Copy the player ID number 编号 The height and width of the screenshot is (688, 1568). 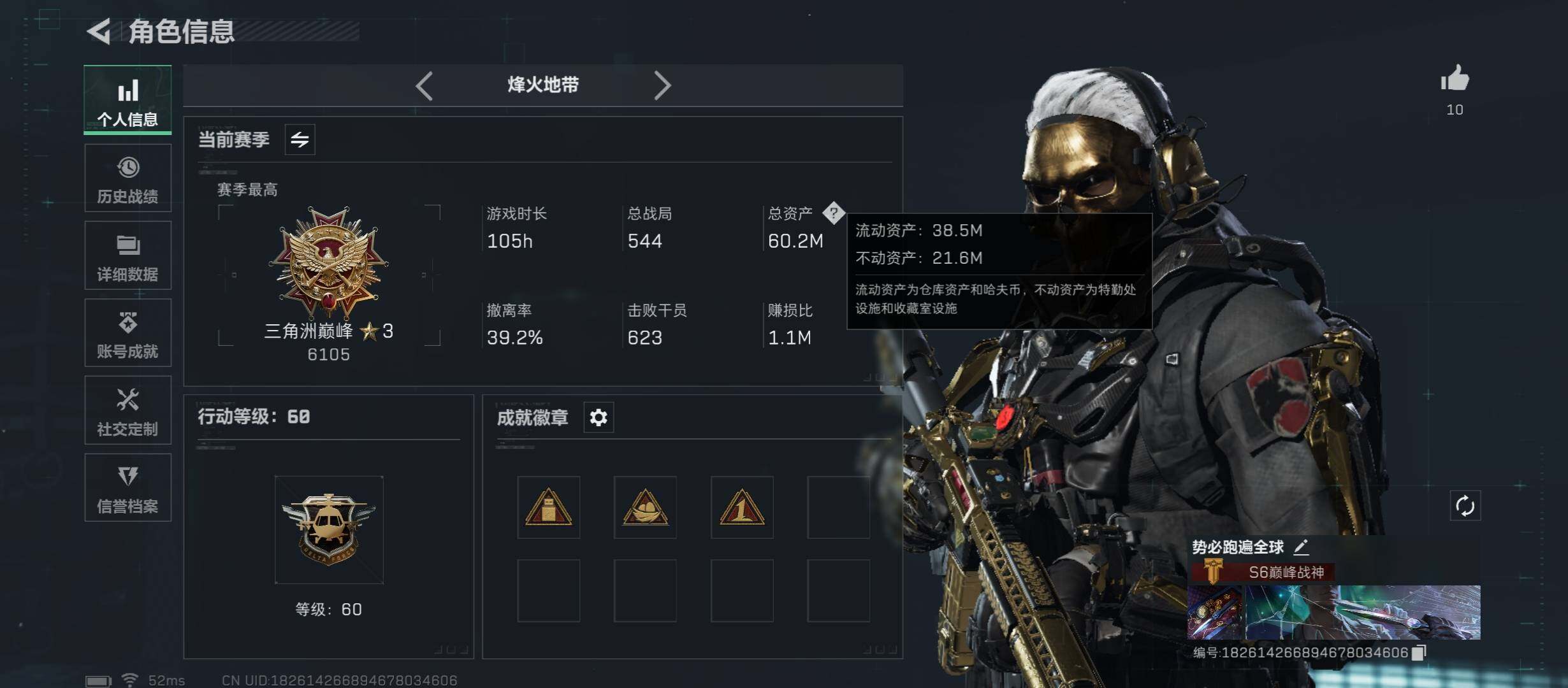[1419, 652]
